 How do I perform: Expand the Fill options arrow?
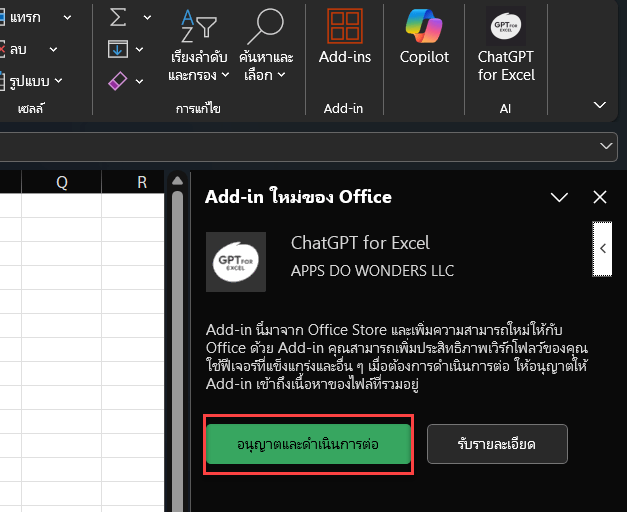click(139, 50)
